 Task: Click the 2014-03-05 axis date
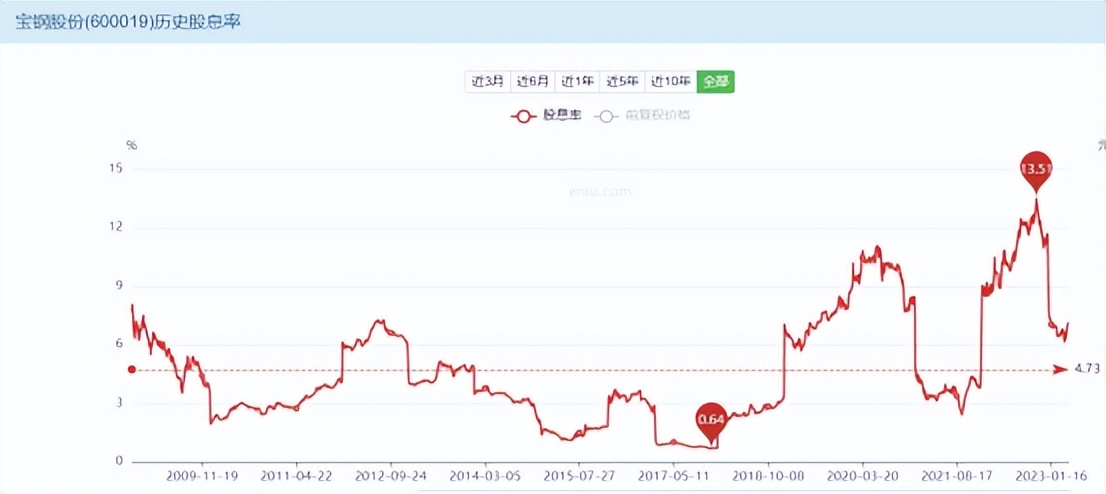tap(485, 476)
